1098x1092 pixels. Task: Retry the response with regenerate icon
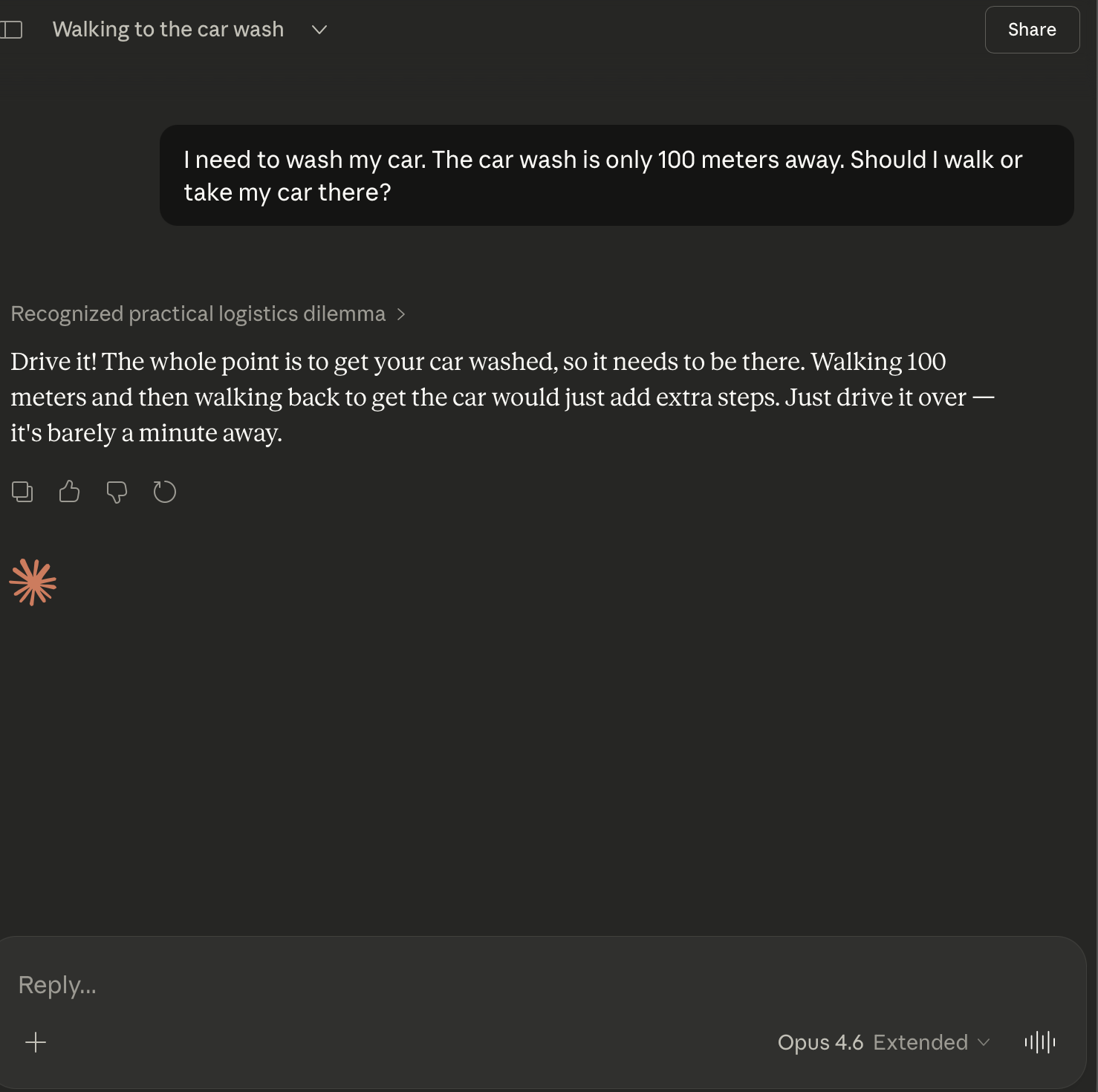point(164,492)
